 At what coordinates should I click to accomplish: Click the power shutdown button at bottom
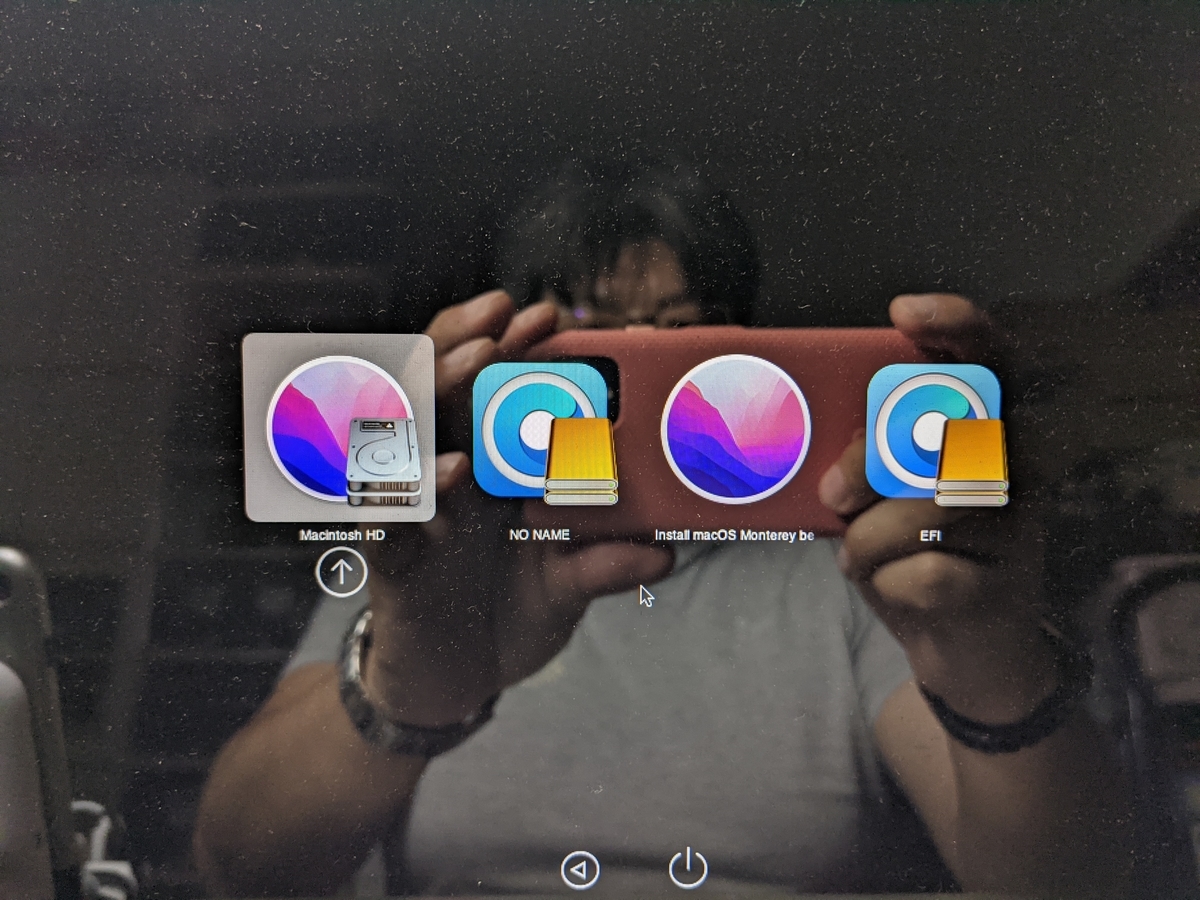tap(688, 868)
